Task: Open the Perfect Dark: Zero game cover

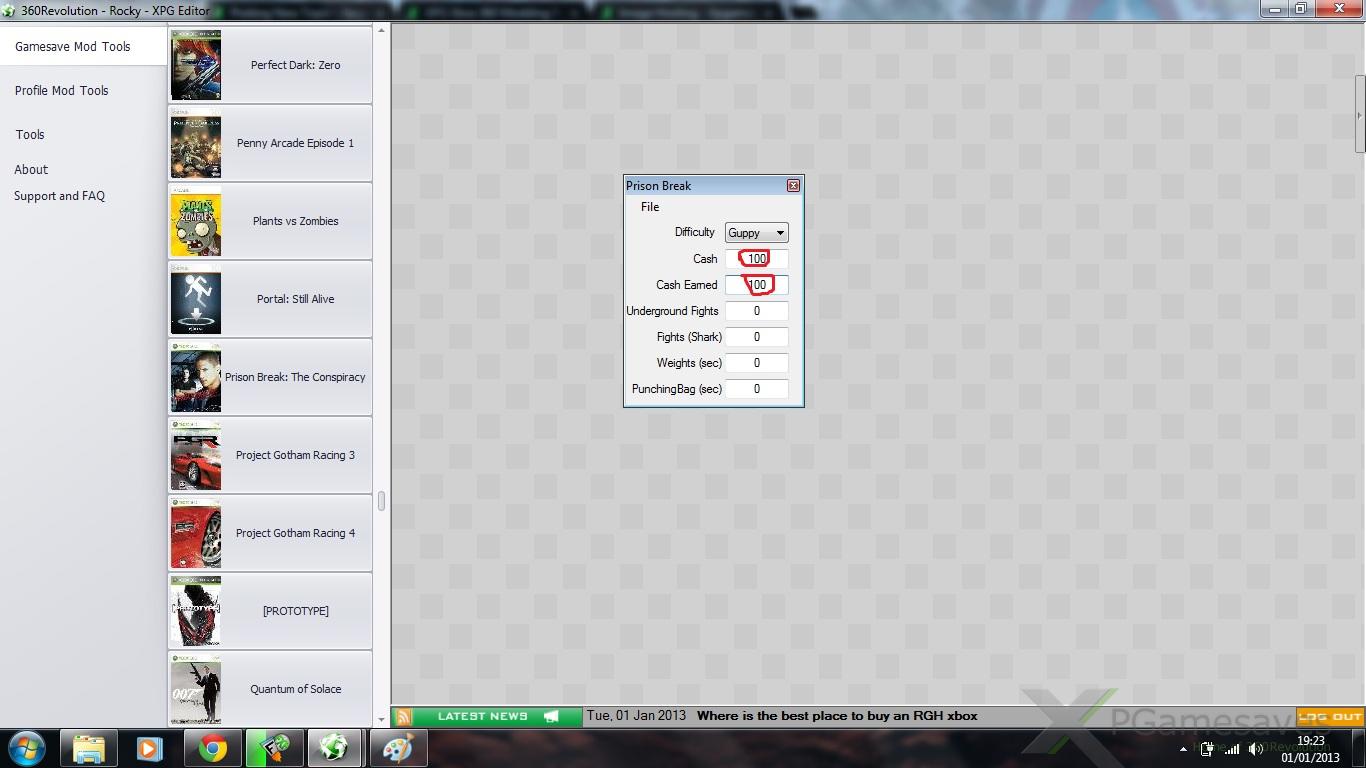Action: point(196,65)
